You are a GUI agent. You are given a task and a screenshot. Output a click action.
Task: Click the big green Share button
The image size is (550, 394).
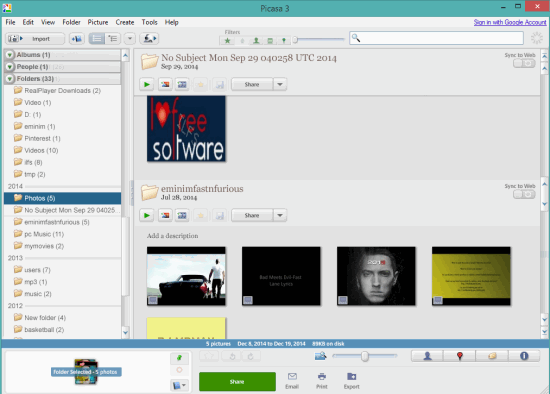tap(237, 381)
